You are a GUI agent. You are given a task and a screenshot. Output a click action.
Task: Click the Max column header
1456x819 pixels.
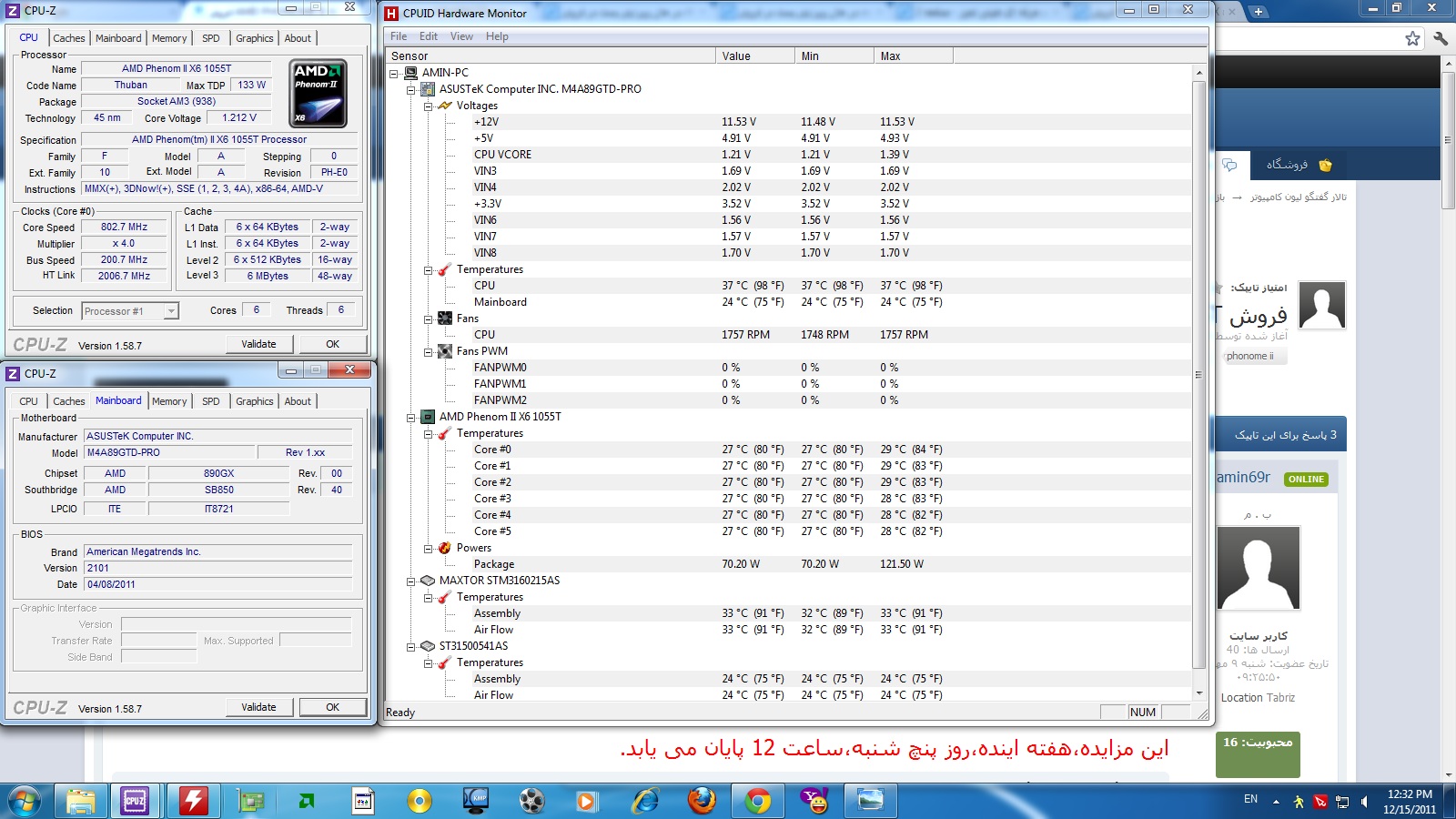[914, 56]
